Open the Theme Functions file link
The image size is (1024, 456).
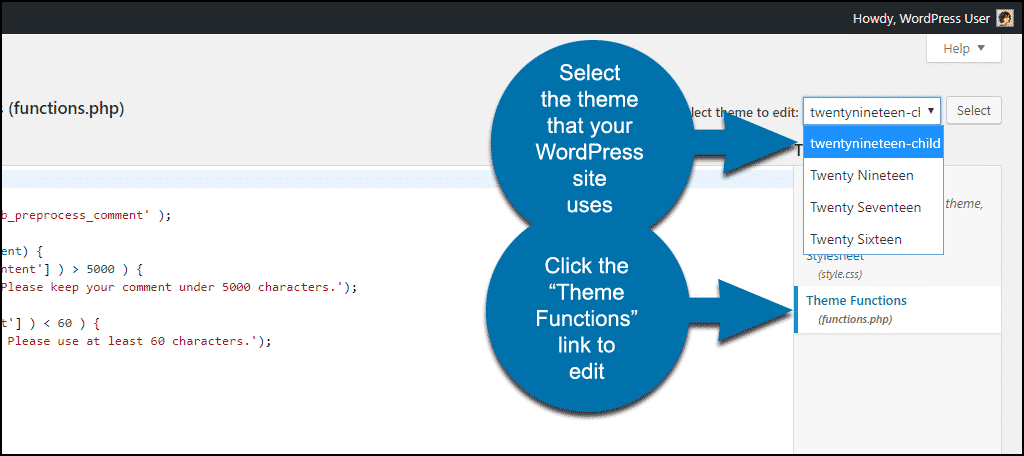point(856,301)
